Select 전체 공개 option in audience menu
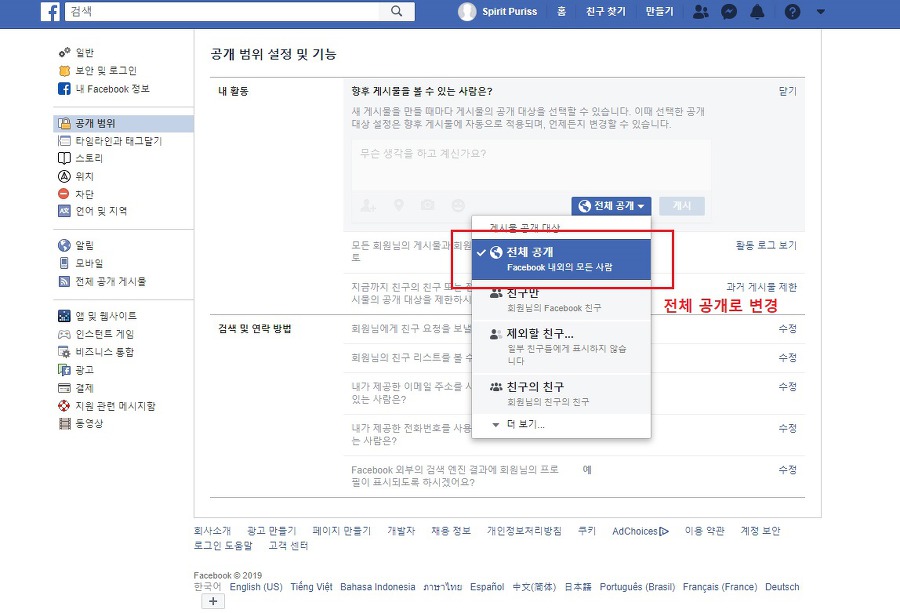Viewport: 900px width, 613px height. tap(561, 259)
